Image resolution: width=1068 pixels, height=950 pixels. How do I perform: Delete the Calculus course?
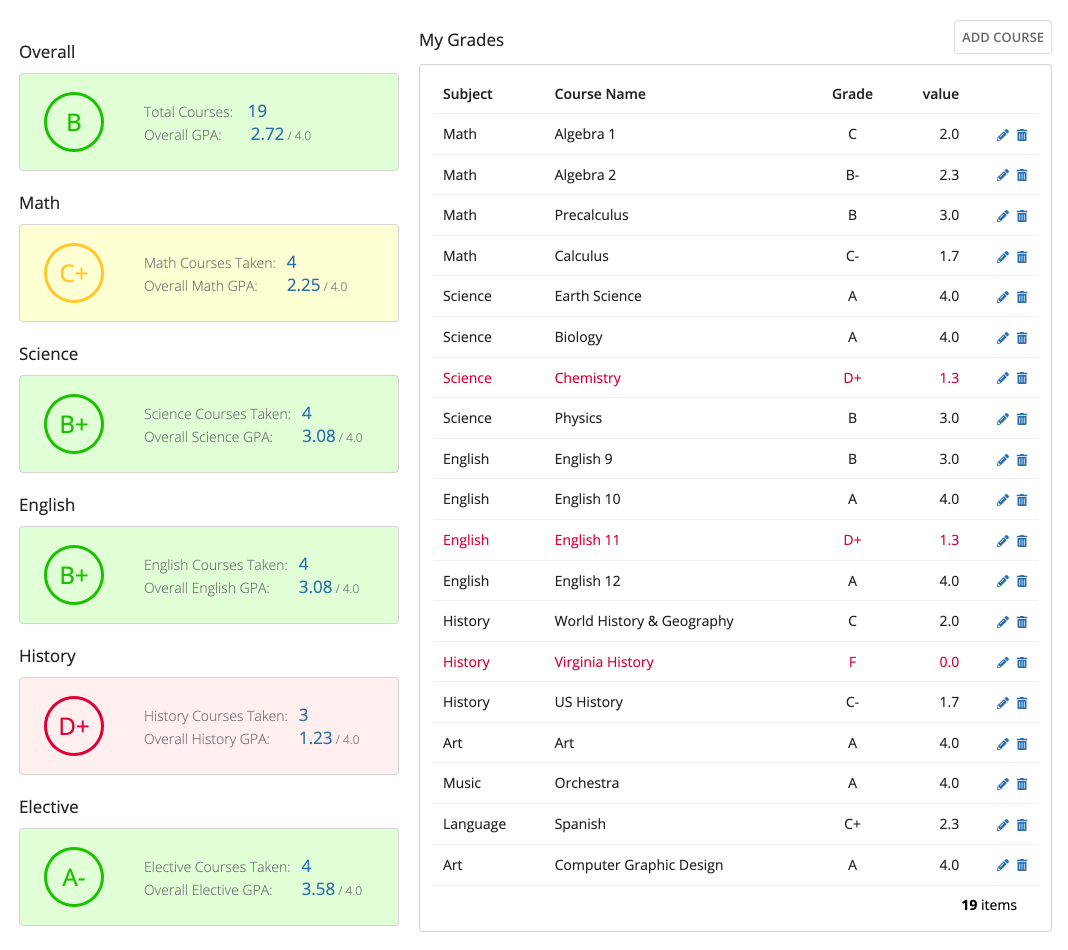pos(1021,256)
